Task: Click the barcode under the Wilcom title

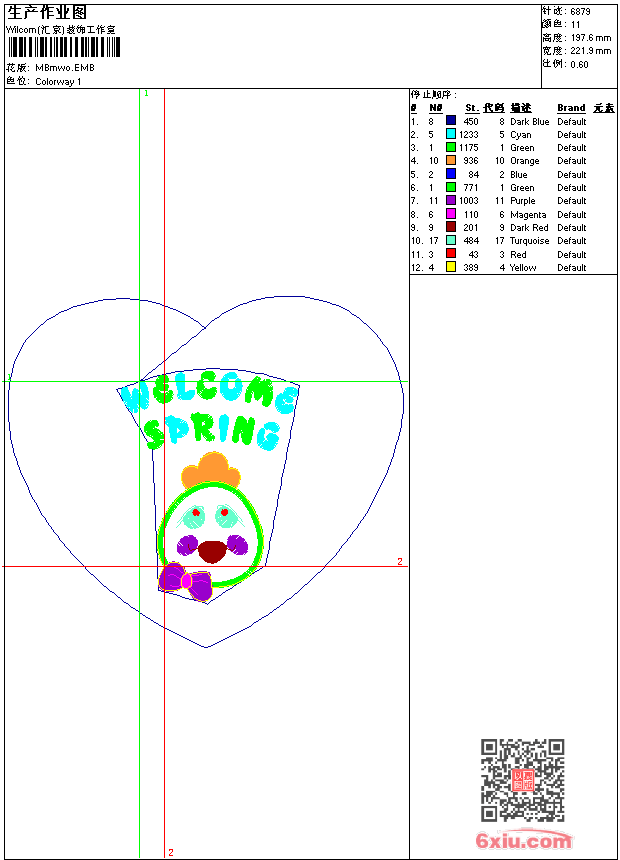Action: pos(58,48)
